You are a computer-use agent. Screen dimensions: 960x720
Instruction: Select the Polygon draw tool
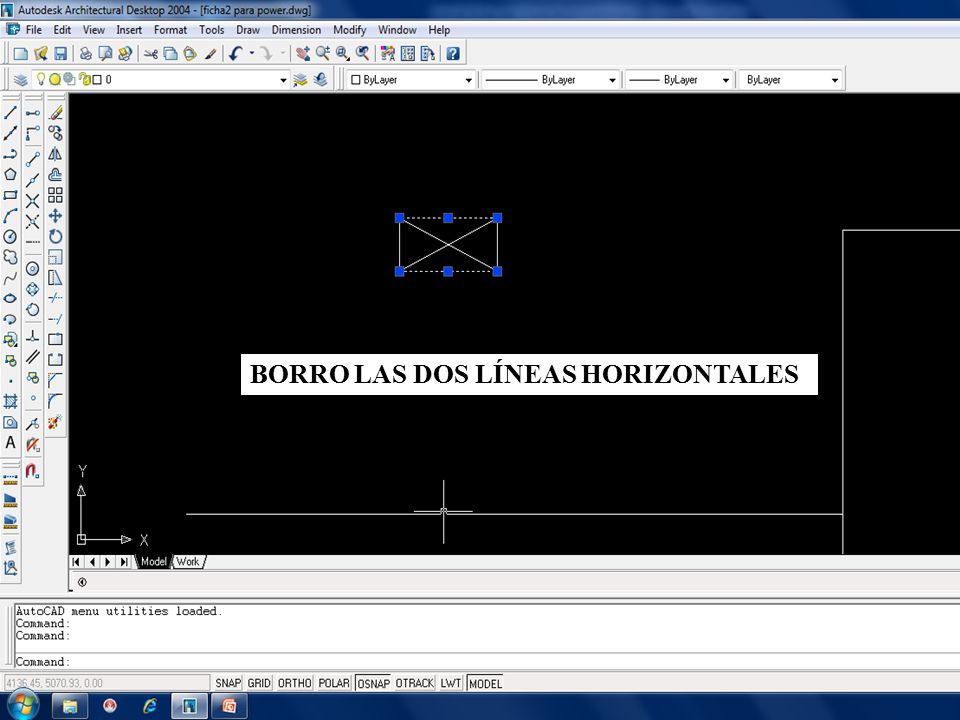pyautogui.click(x=10, y=174)
